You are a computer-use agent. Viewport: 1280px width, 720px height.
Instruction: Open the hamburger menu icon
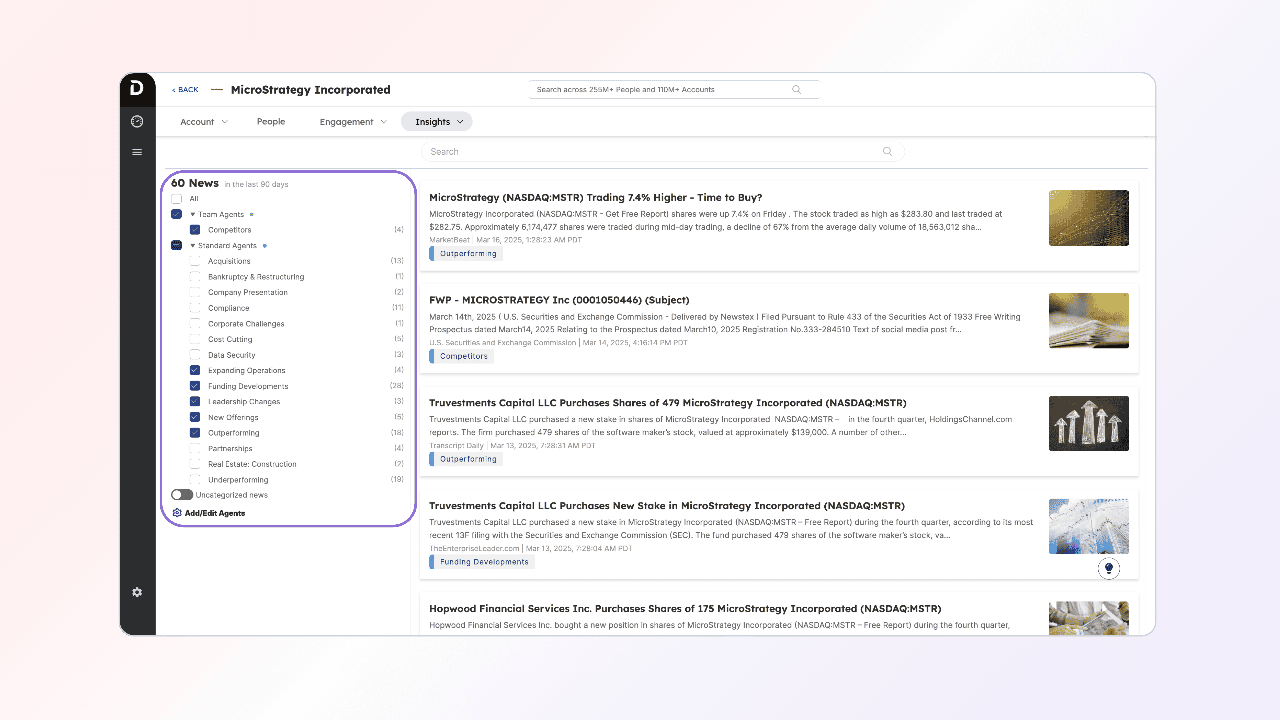[137, 152]
